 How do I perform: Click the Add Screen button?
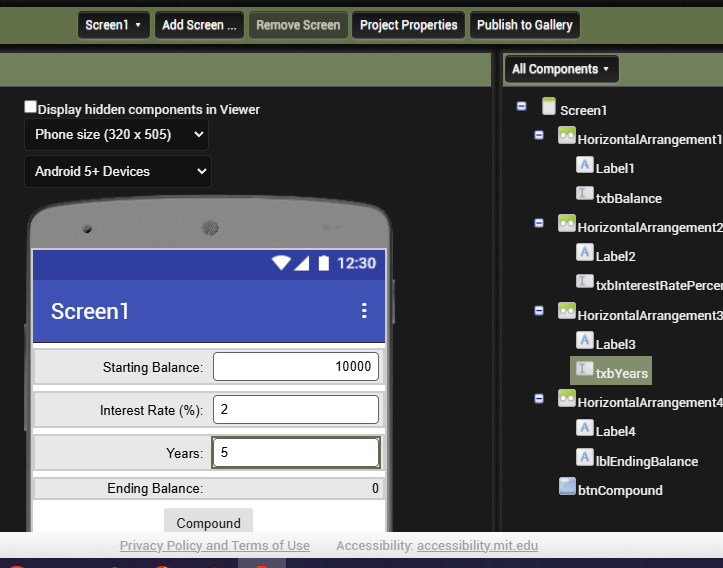199,25
